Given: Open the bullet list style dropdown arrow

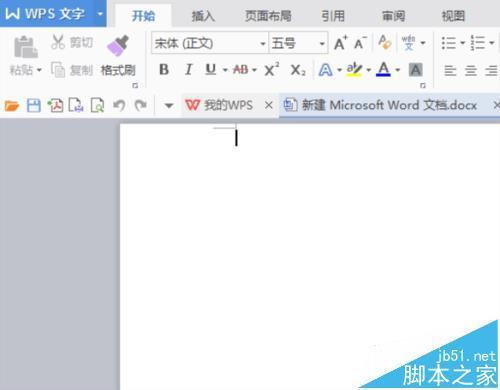Looking at the screenshot, I should pyautogui.click(x=463, y=43).
